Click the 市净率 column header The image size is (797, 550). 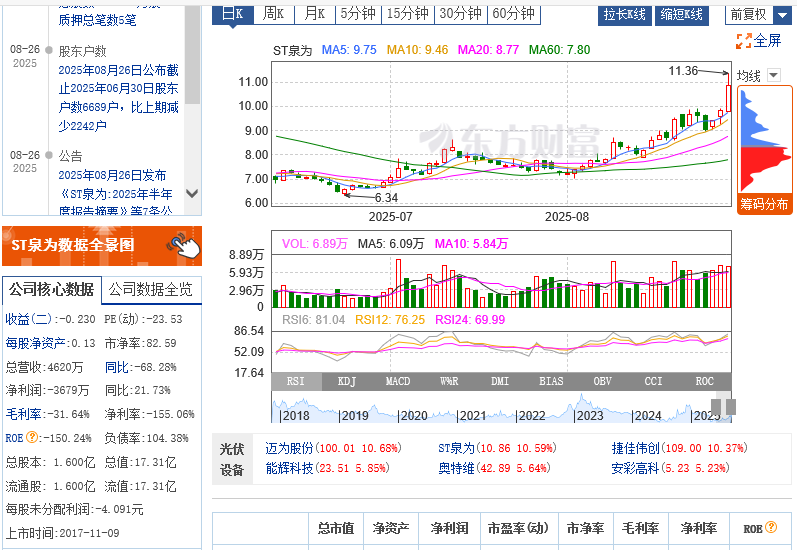[586, 529]
